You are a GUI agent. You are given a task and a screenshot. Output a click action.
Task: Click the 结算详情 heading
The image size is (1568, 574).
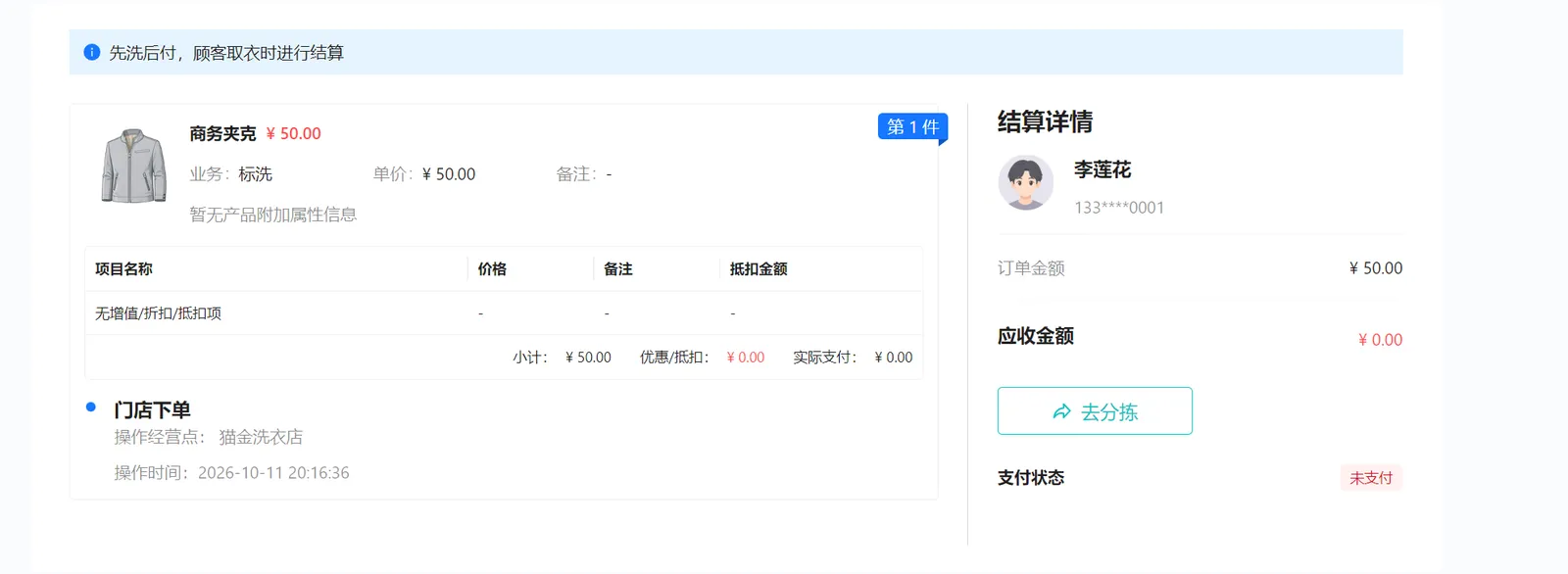tap(1045, 121)
